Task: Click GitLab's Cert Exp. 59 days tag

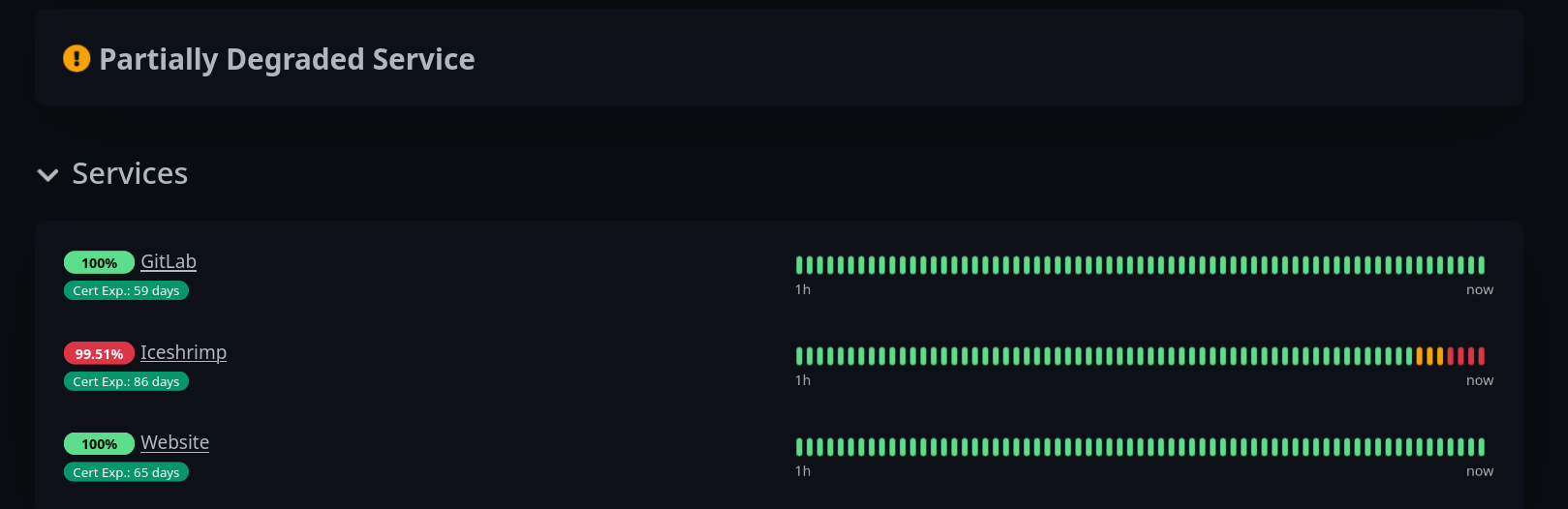Action: (126, 290)
